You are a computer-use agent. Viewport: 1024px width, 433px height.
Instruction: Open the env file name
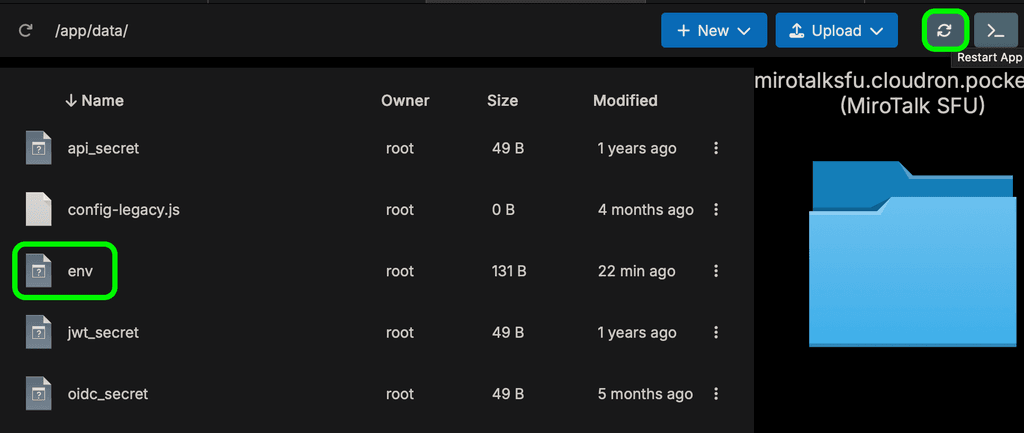pyautogui.click(x=80, y=271)
